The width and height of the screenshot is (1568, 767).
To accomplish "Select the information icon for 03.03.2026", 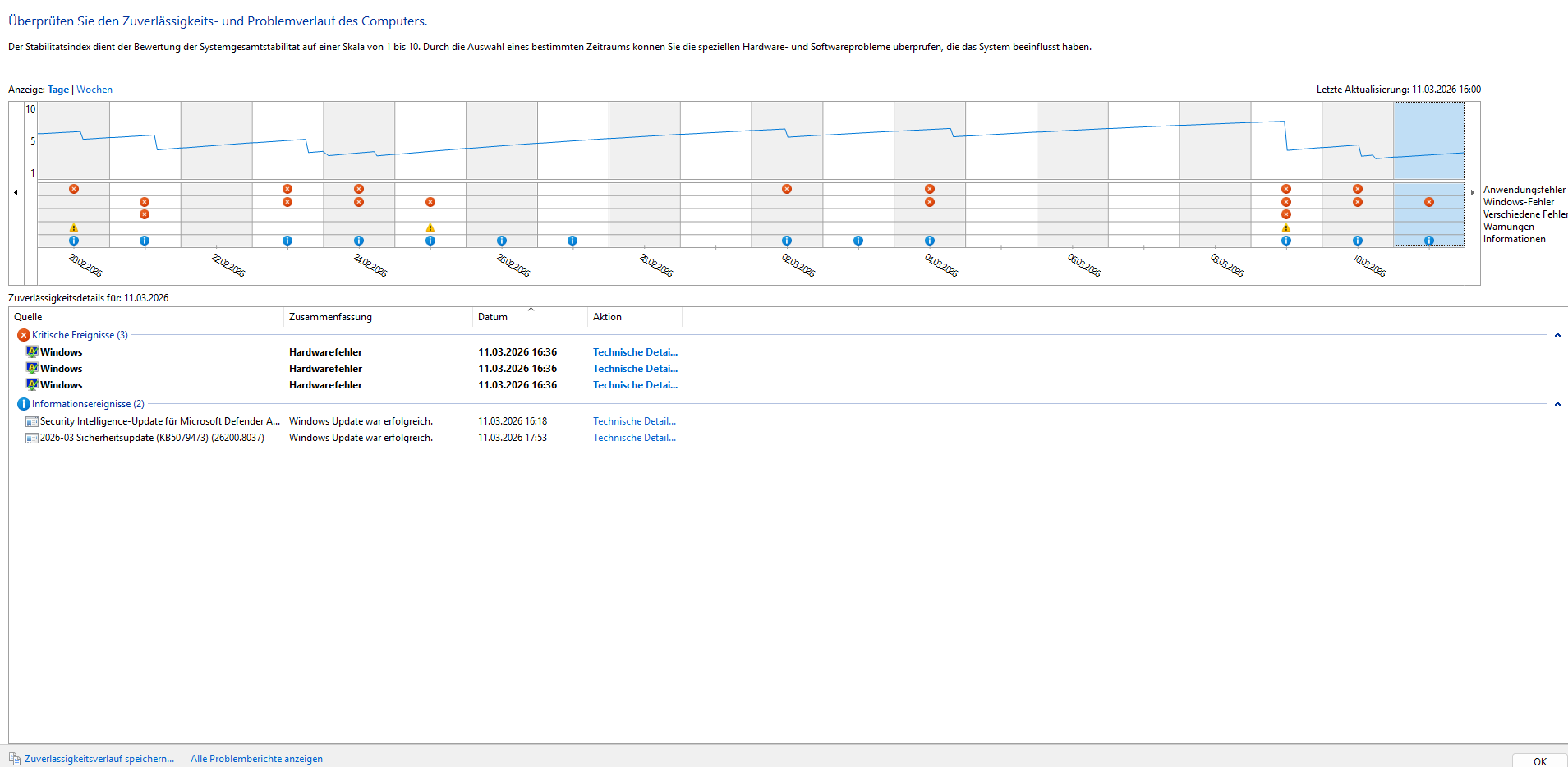I will point(858,241).
